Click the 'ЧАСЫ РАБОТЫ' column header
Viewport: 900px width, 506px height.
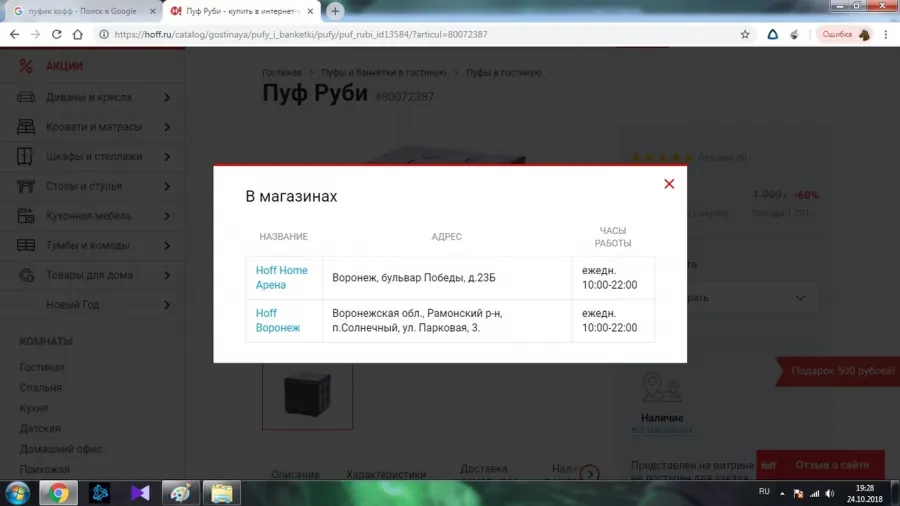point(612,237)
